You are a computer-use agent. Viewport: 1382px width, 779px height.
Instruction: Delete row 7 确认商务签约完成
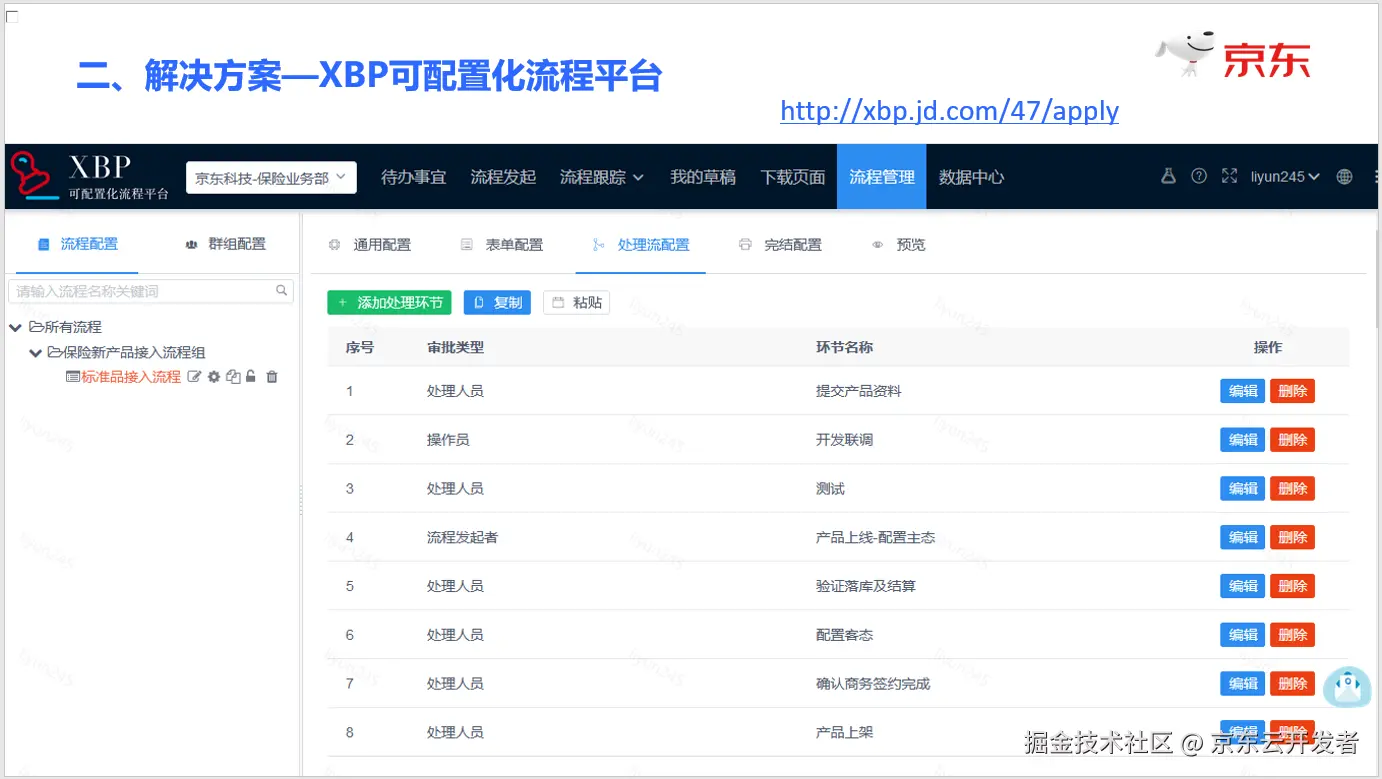pos(1292,684)
